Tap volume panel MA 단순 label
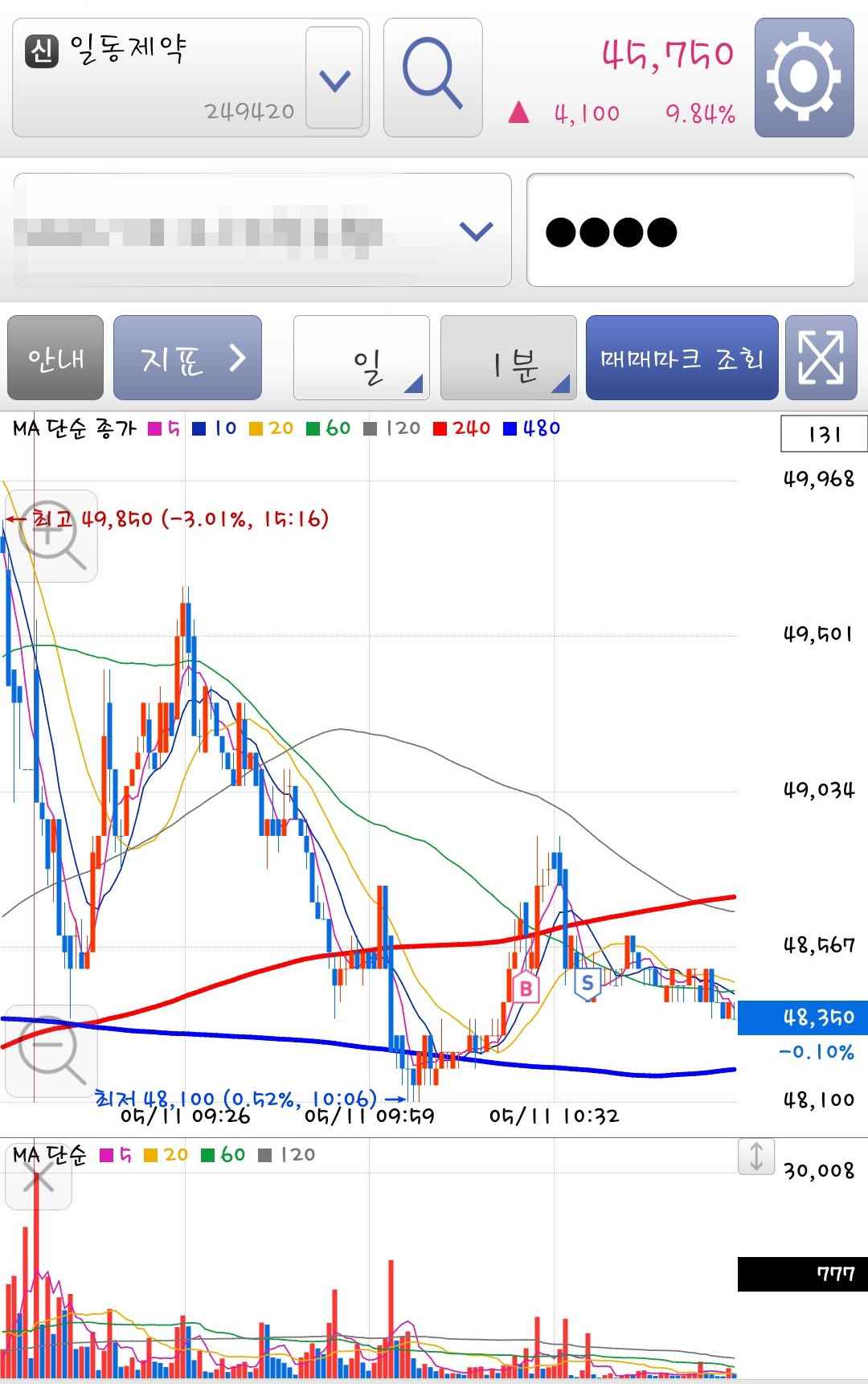 tap(50, 1156)
